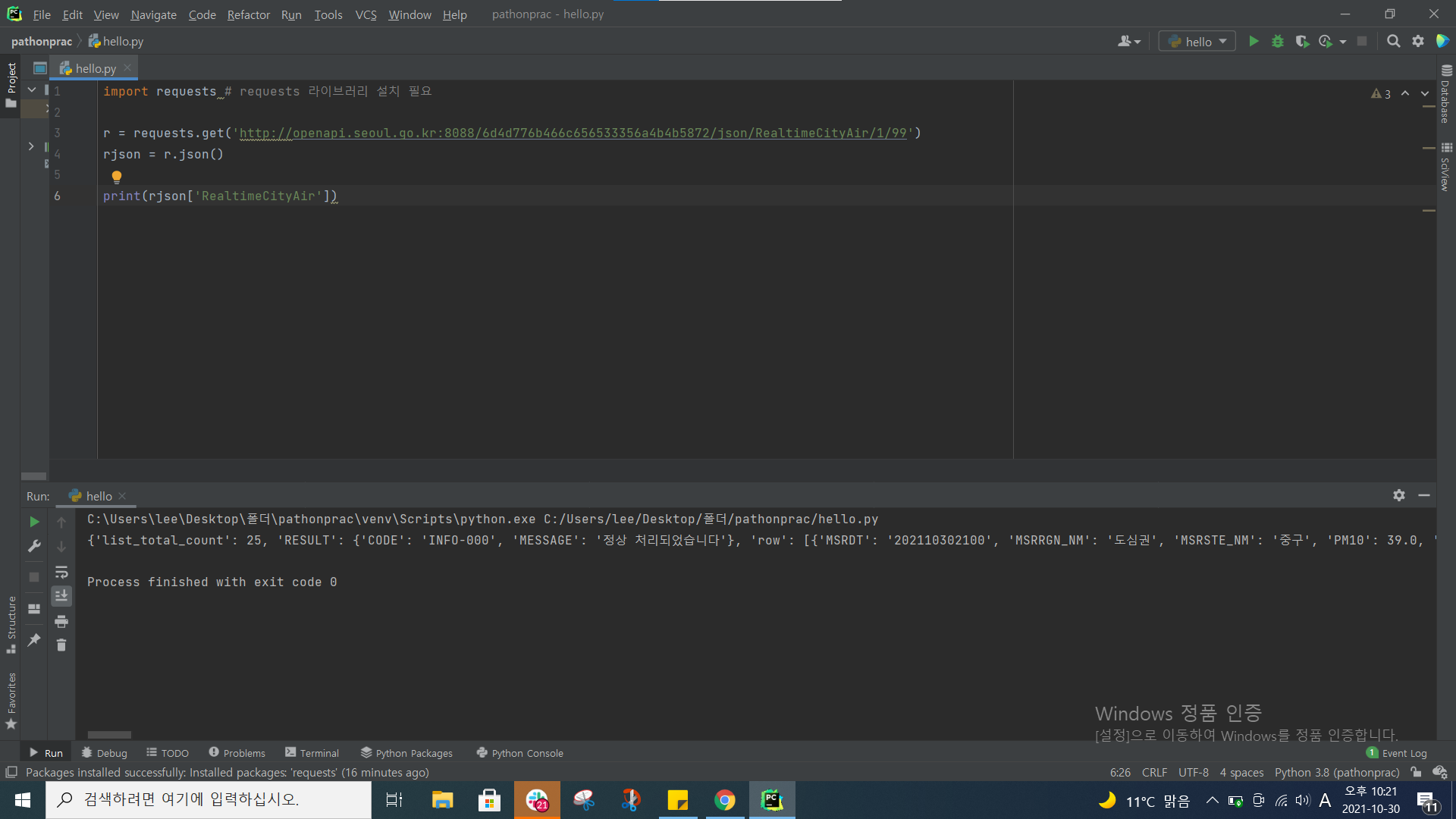
Task: Open the Python 3.8 interpreter selector
Action: point(1336,772)
